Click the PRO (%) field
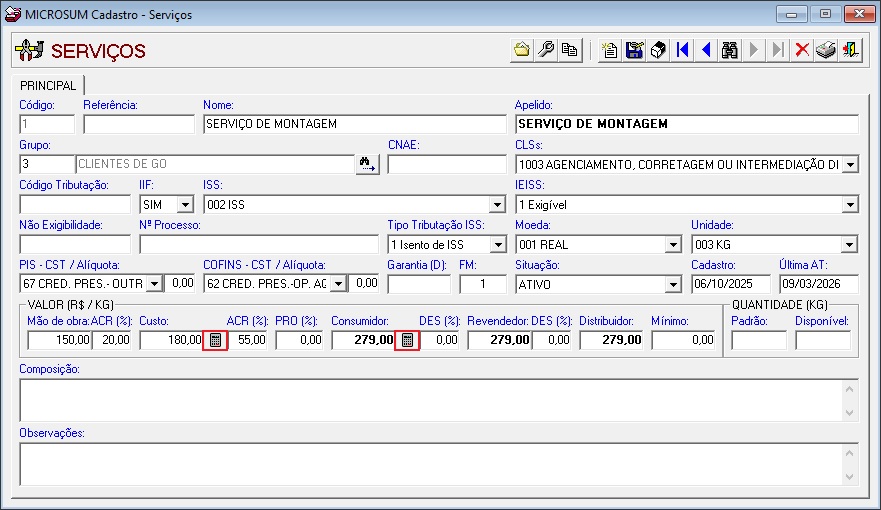Viewport: 881px width, 510px height. (x=299, y=340)
